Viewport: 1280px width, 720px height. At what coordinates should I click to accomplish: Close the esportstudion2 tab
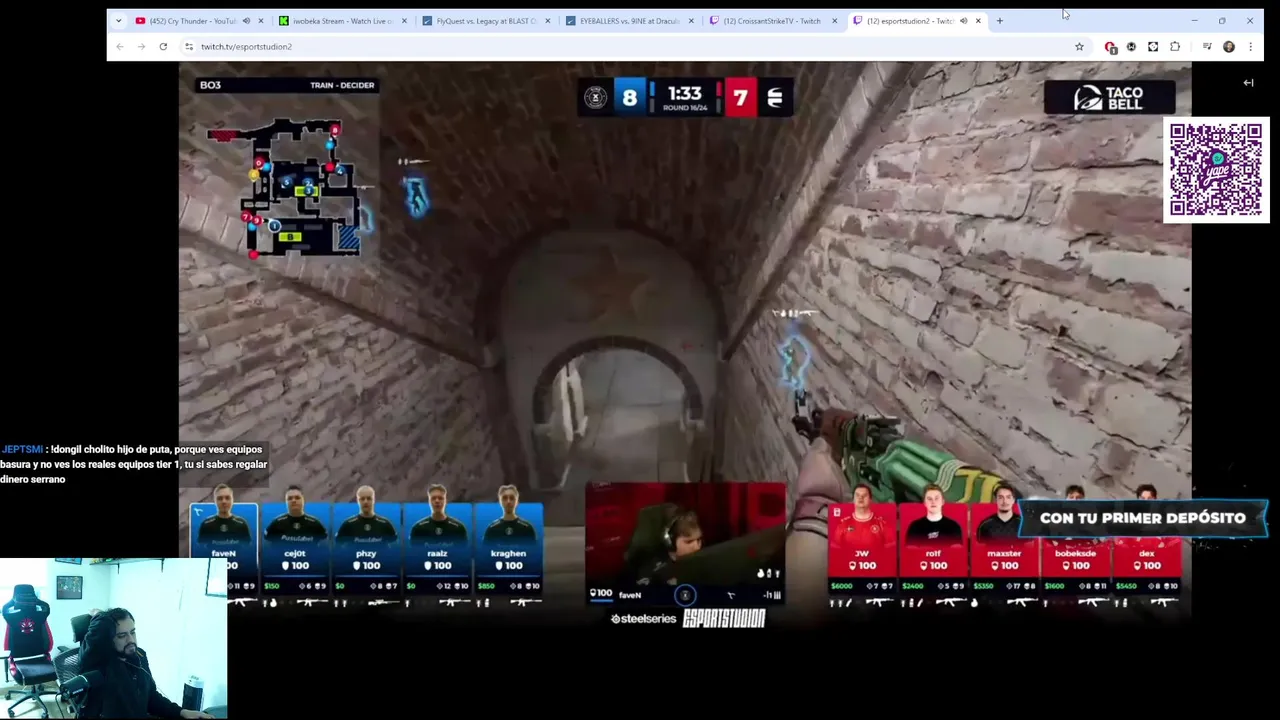pos(978,21)
